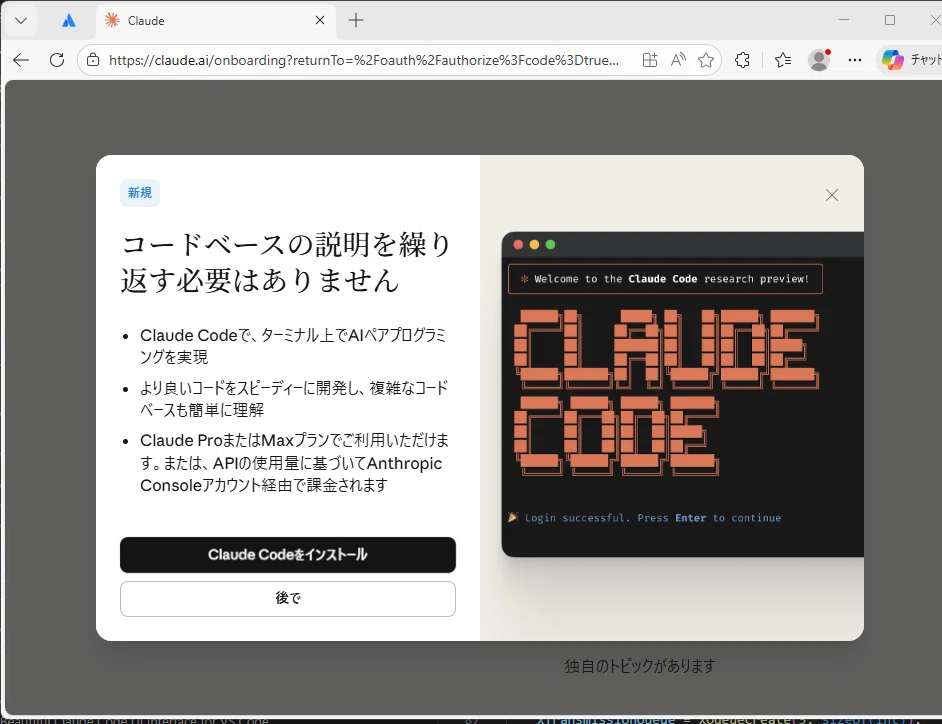
Task: Click Welcome to the Claude Code banner
Action: coord(665,279)
